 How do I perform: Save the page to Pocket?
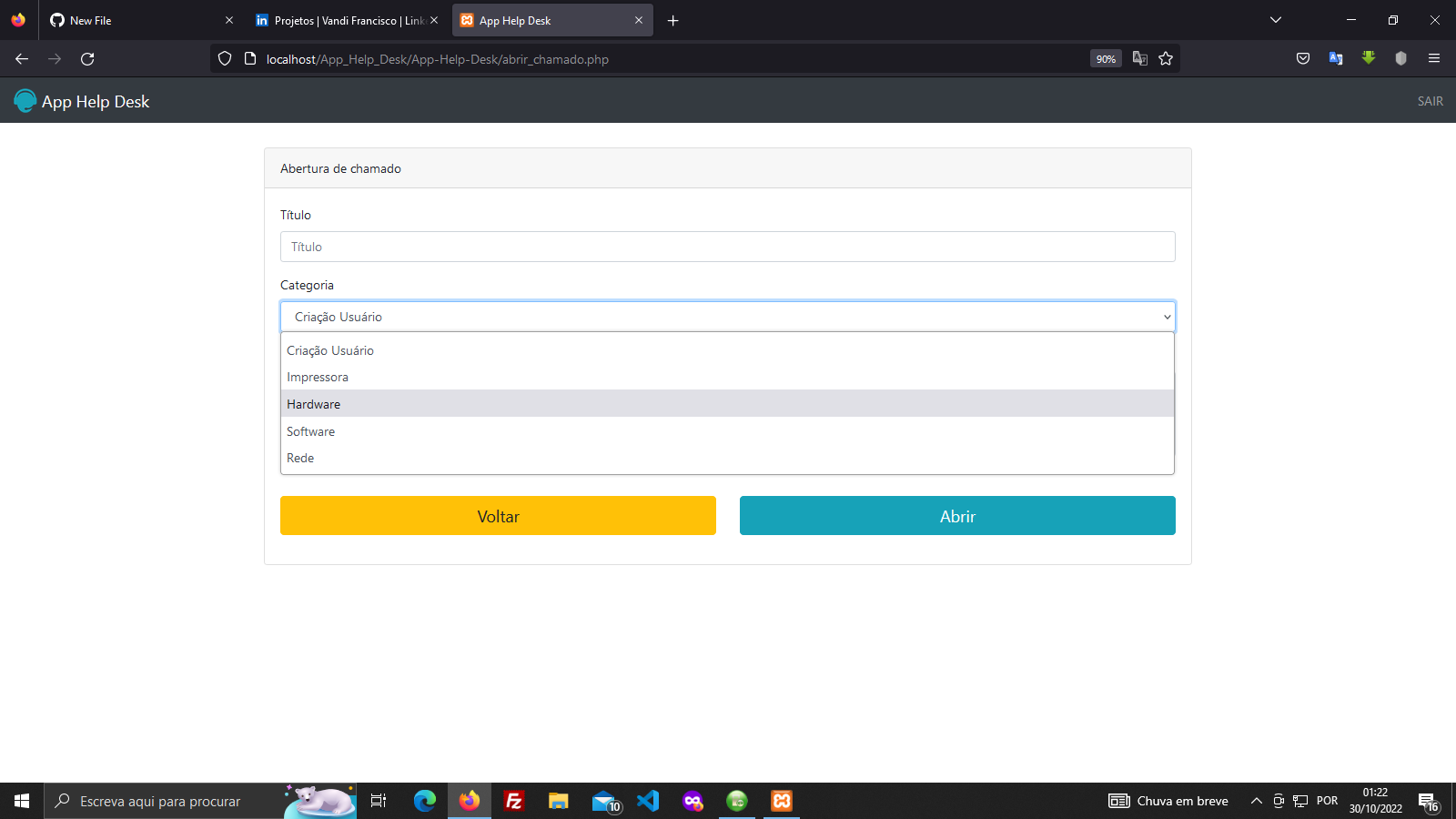(x=1302, y=58)
